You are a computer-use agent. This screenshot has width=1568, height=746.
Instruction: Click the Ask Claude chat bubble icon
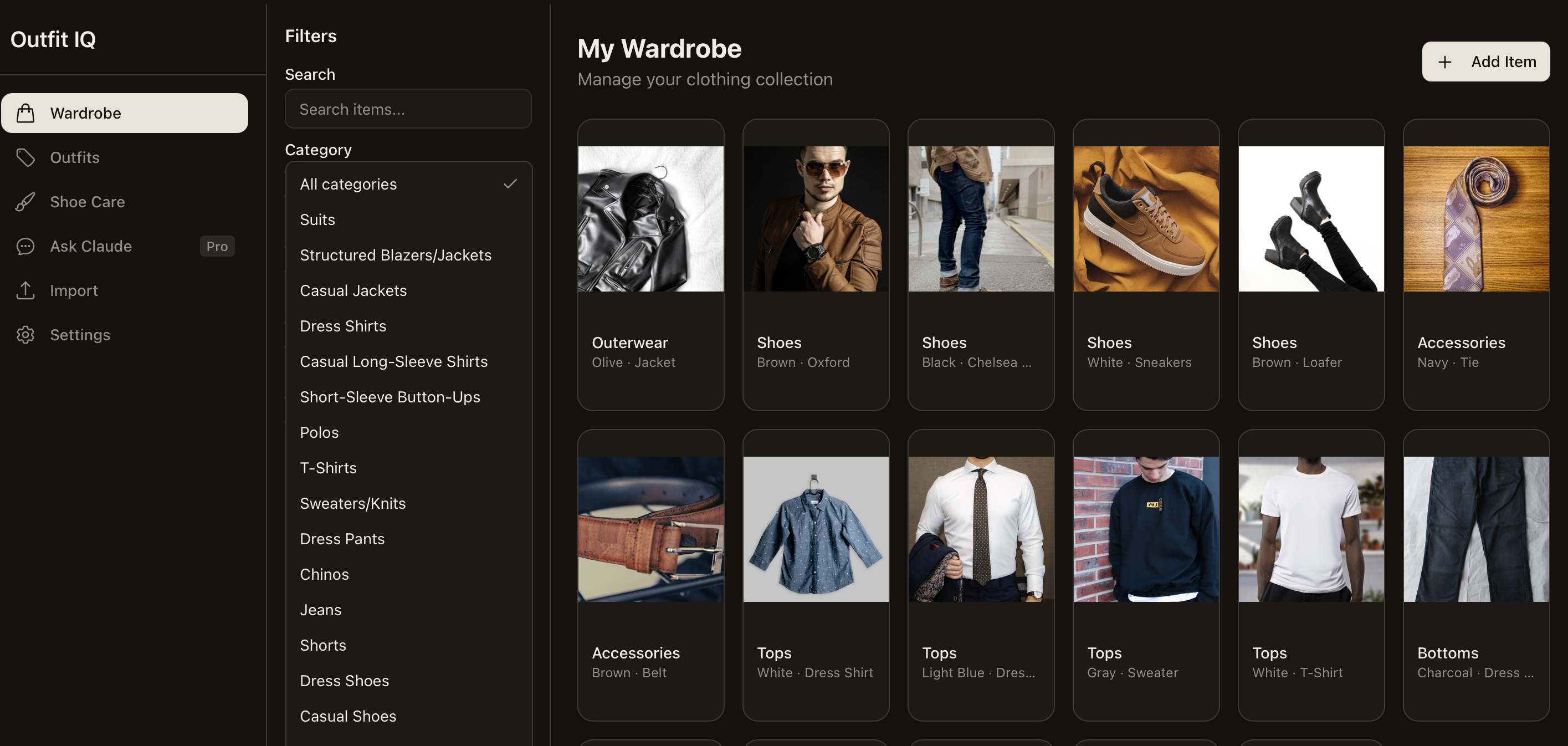coord(25,247)
